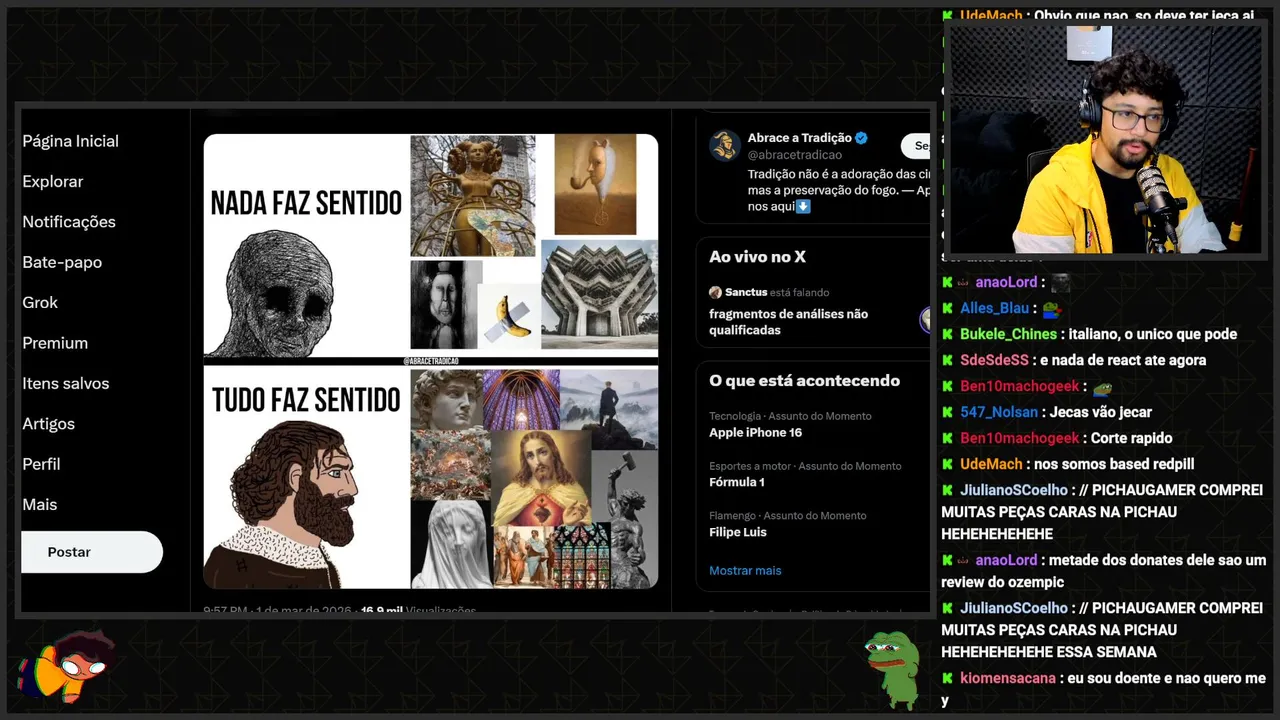The height and width of the screenshot is (720, 1280).
Task: Open the TUDO FAZ SENTIDO meme image
Action: tap(431, 477)
